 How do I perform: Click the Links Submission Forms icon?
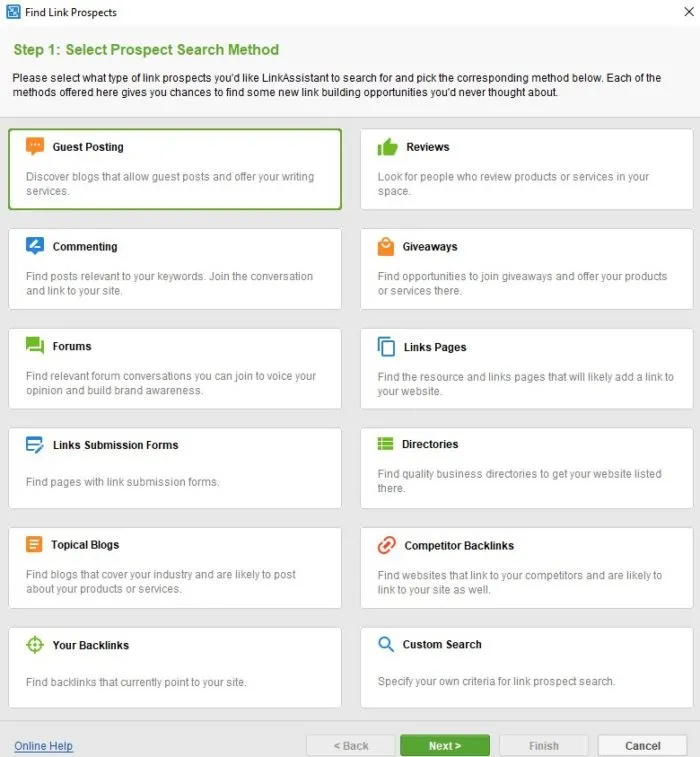pos(35,445)
